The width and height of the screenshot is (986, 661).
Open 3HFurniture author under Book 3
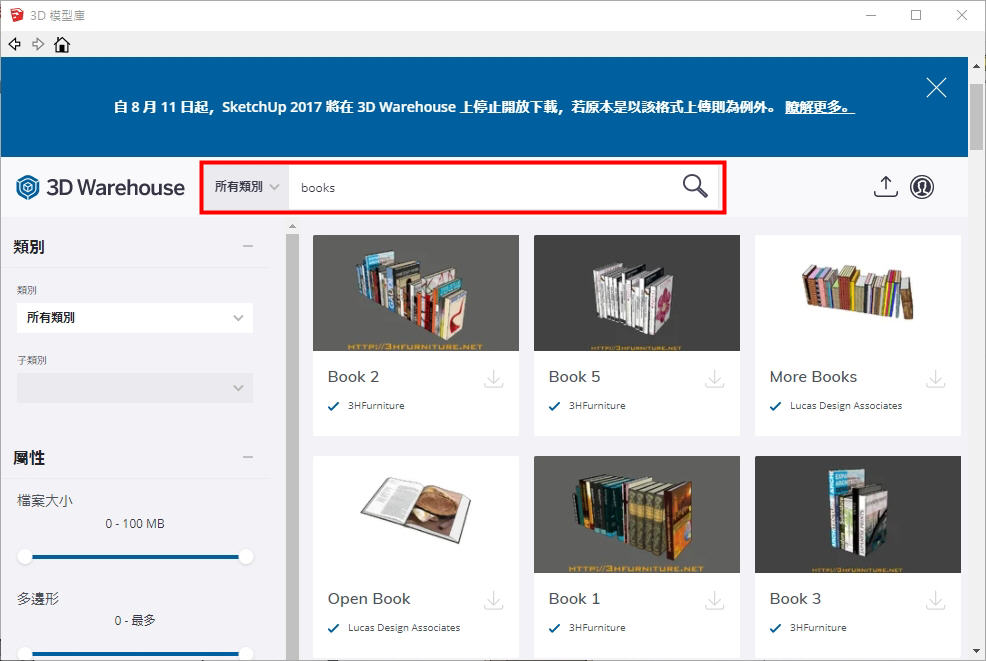pyautogui.click(x=818, y=628)
